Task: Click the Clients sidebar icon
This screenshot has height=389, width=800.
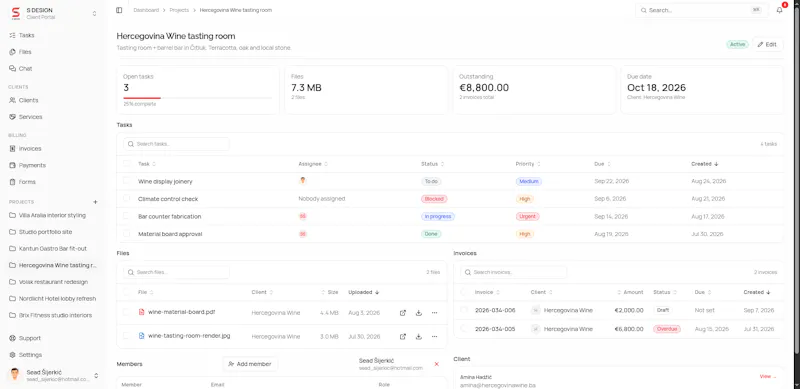Action: 12,100
